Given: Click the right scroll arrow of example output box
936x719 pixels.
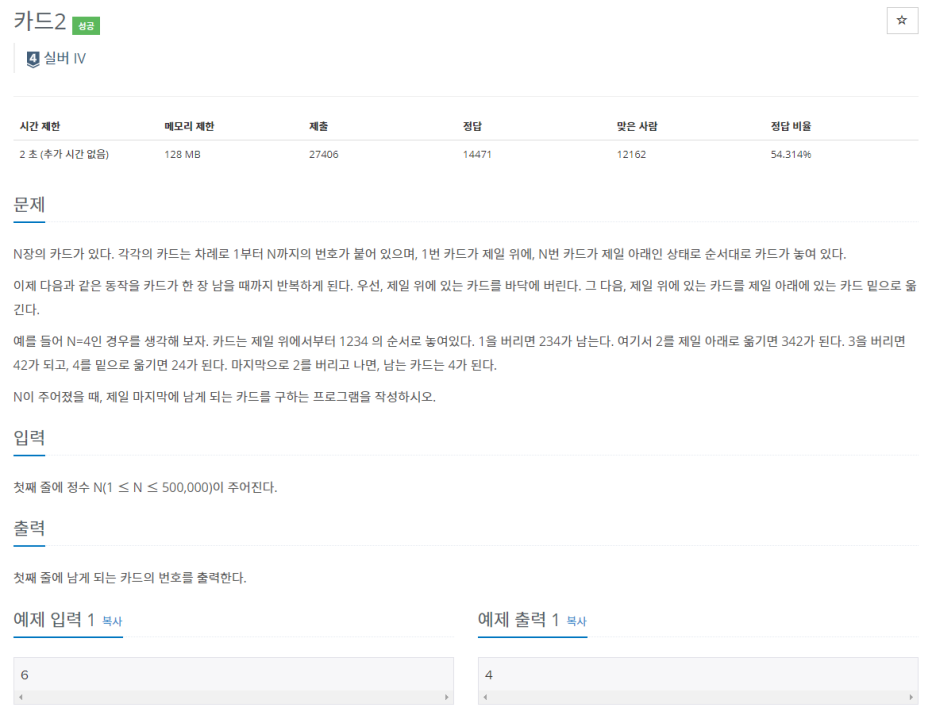Looking at the screenshot, I should point(911,697).
